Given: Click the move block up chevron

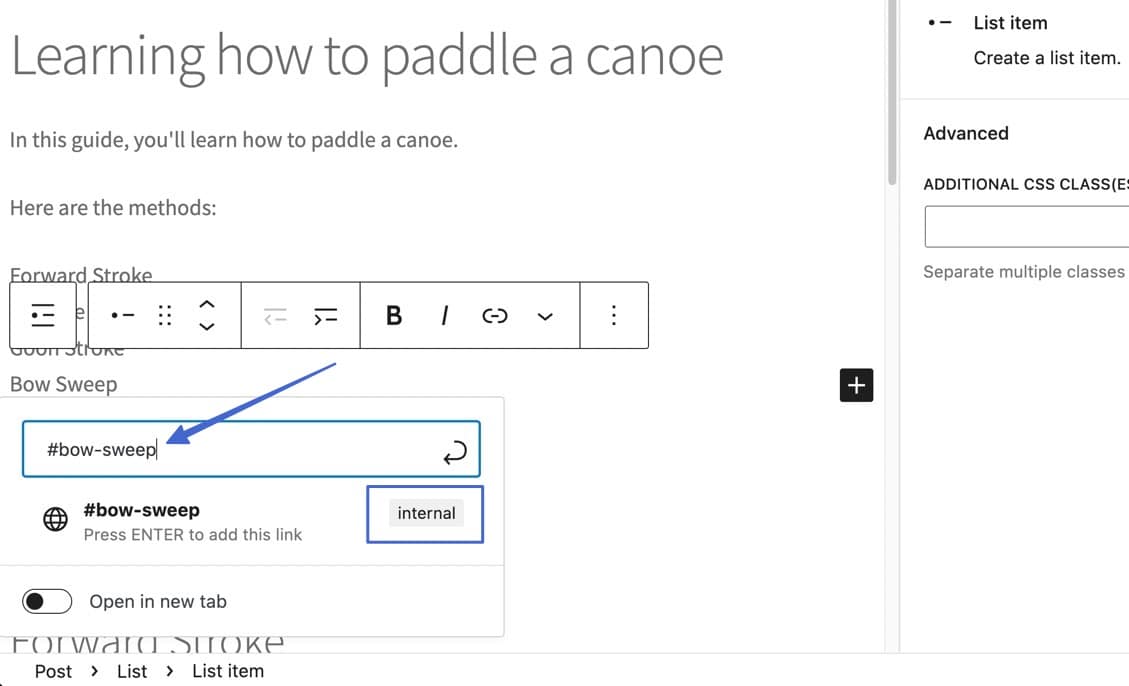Looking at the screenshot, I should click(x=207, y=305).
